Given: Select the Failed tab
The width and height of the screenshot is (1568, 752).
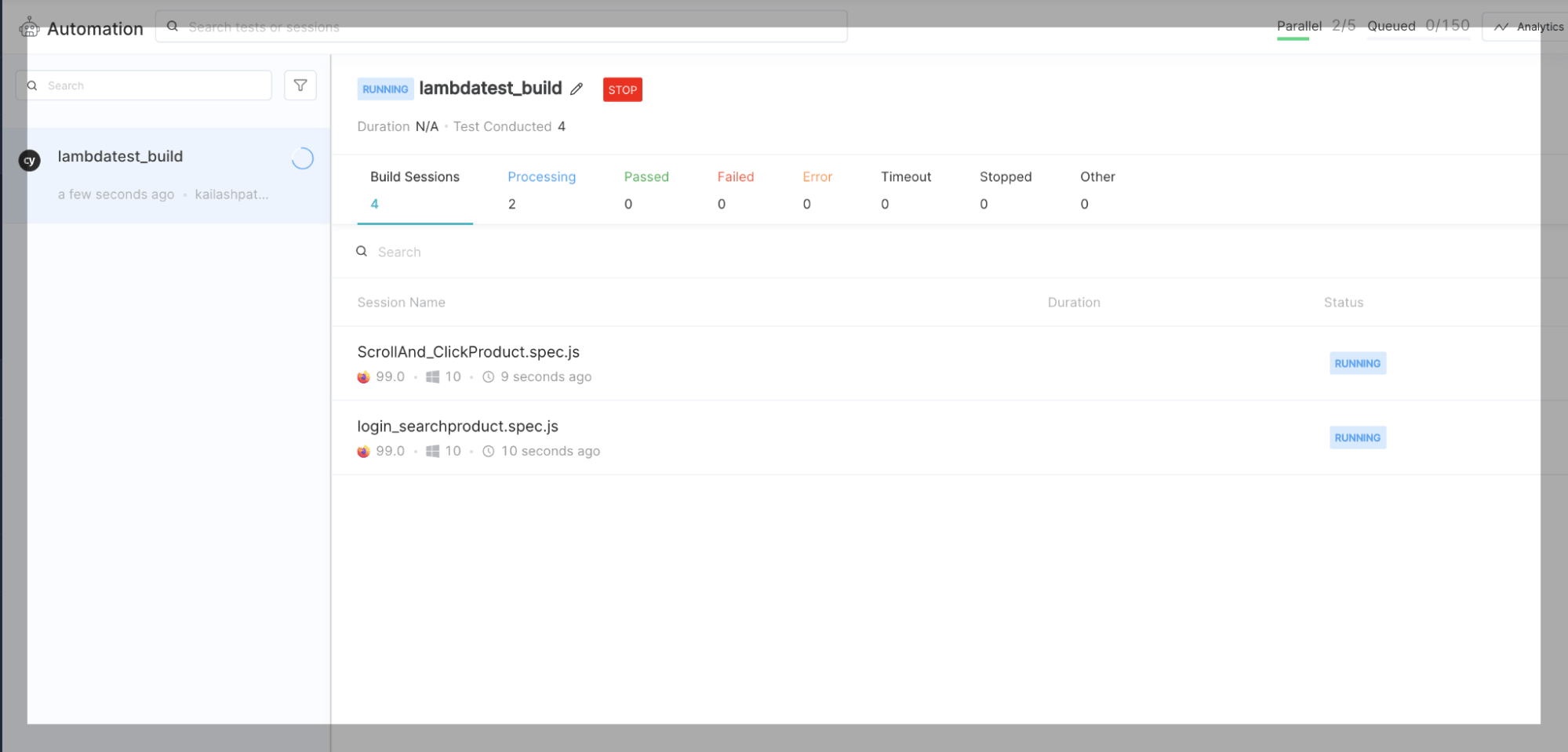Looking at the screenshot, I should tap(735, 190).
